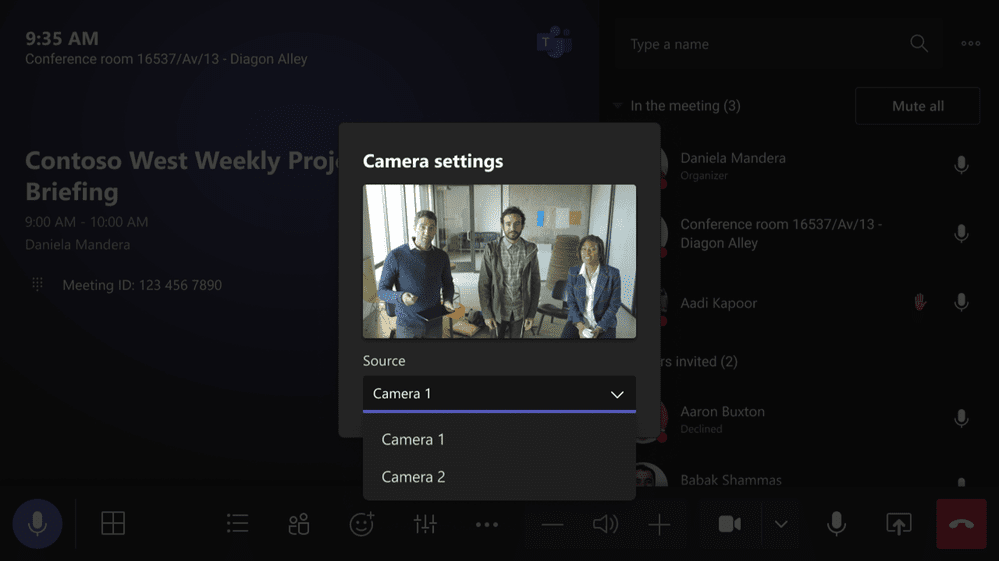Open the room controls sliders icon

(x=425, y=524)
